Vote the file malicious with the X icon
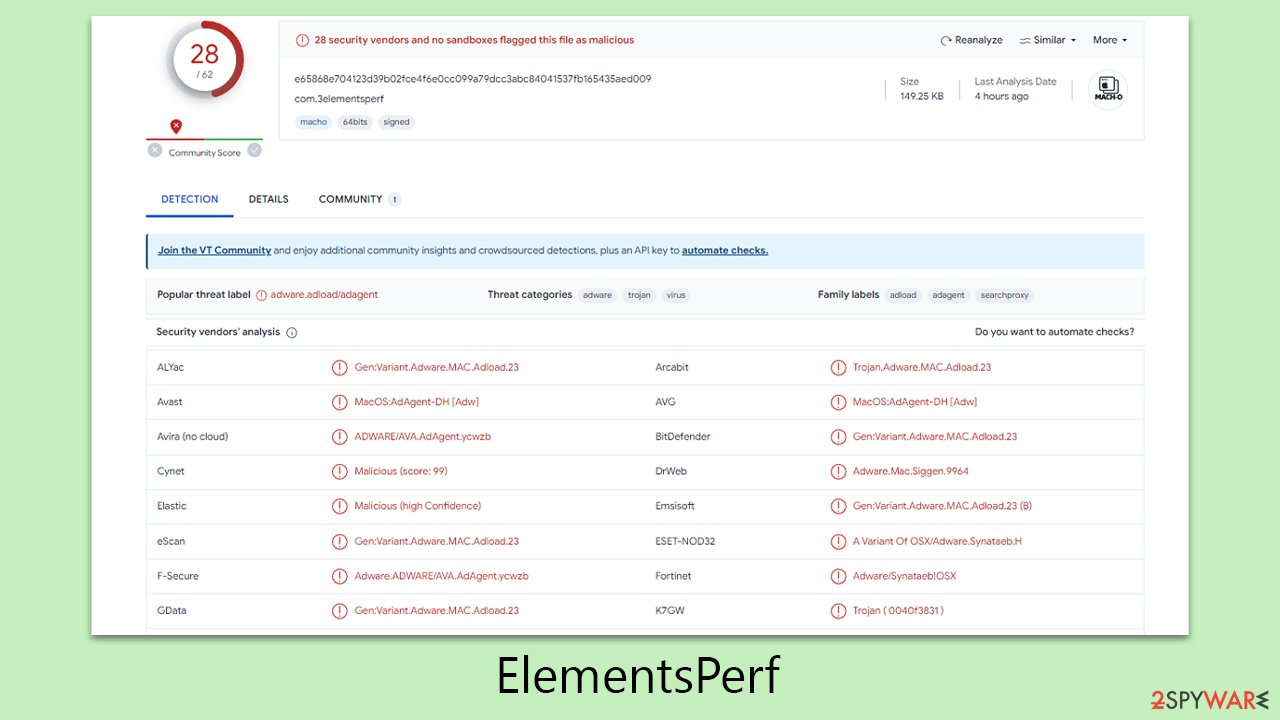Viewport: 1280px width, 720px height. point(154,149)
